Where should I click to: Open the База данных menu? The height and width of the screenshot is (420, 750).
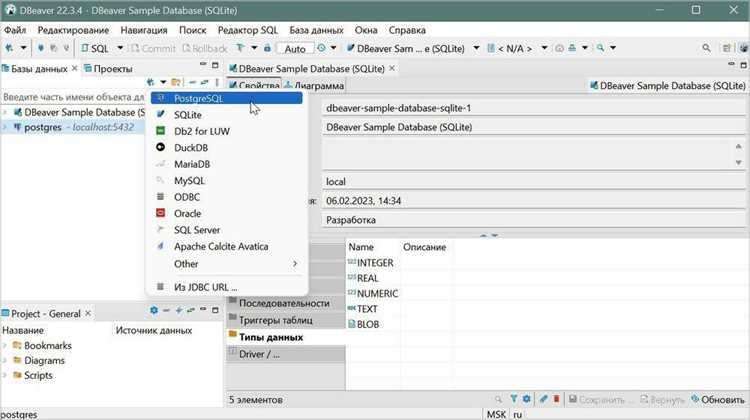click(x=316, y=30)
